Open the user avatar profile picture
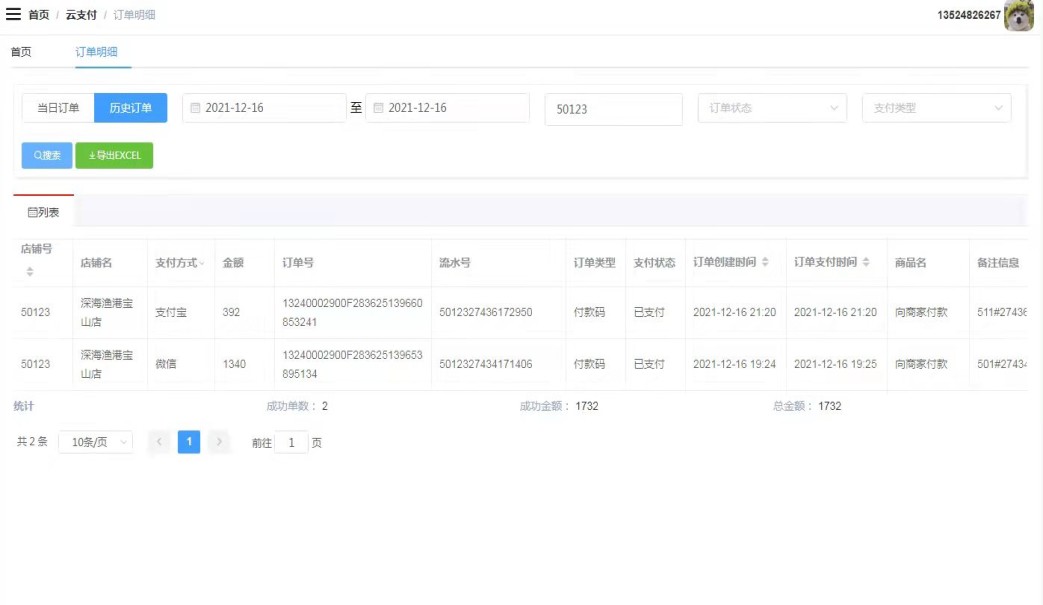Image resolution: width=1043 pixels, height=605 pixels. pos(1019,16)
